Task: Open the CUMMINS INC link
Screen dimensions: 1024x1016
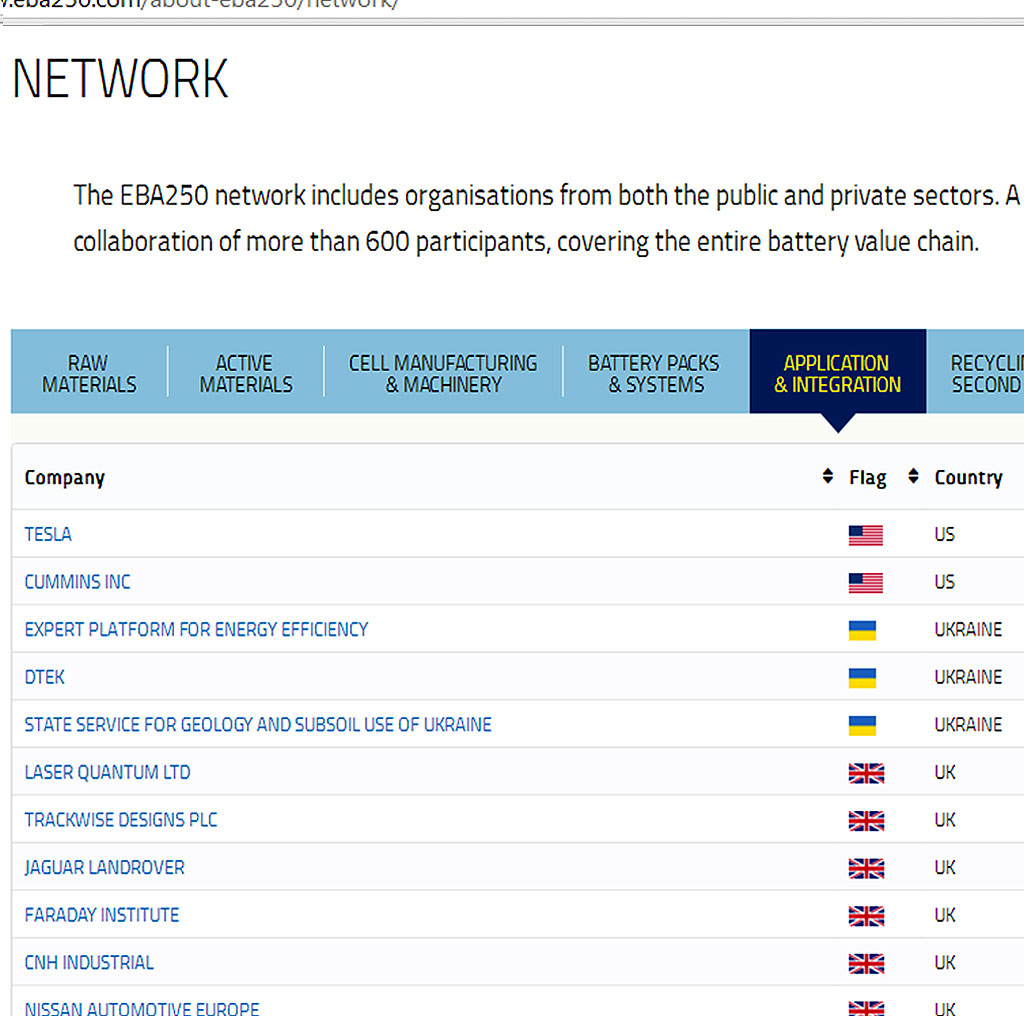Action: [78, 582]
